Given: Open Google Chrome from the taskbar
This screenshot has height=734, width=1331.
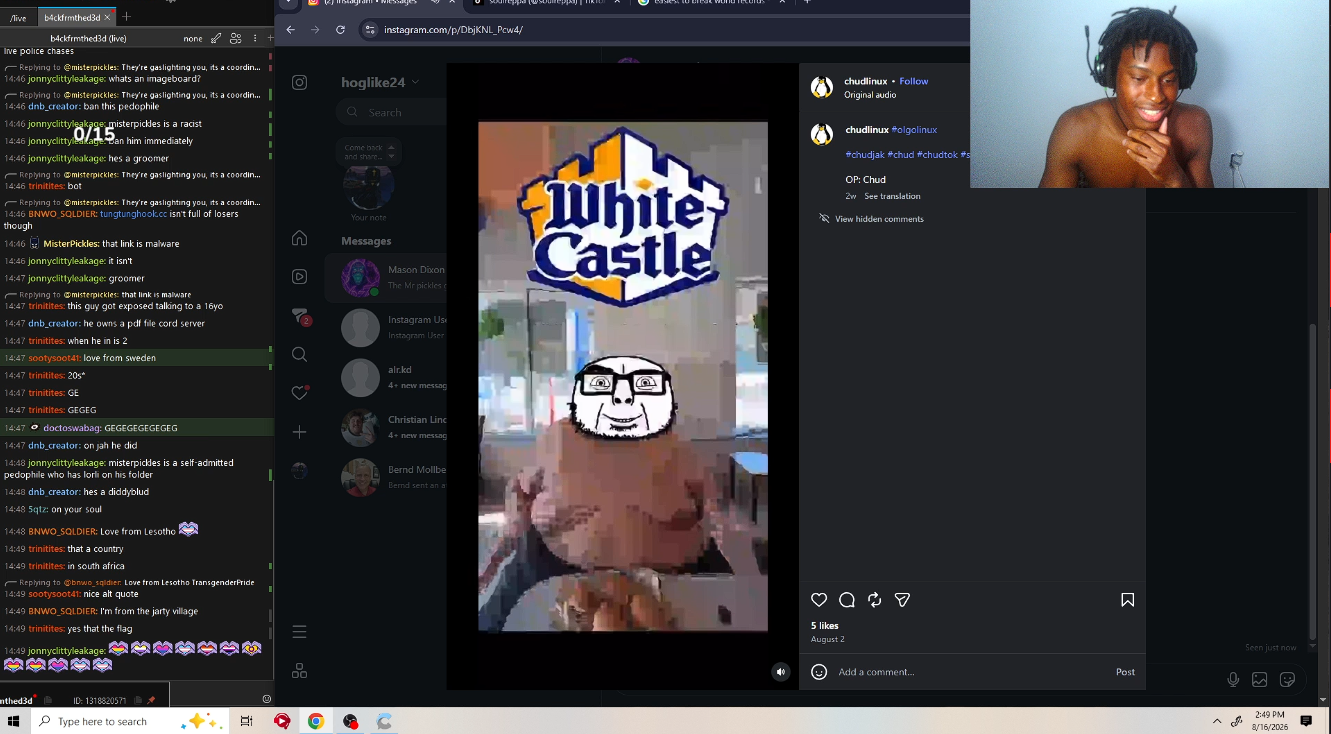Looking at the screenshot, I should point(316,721).
